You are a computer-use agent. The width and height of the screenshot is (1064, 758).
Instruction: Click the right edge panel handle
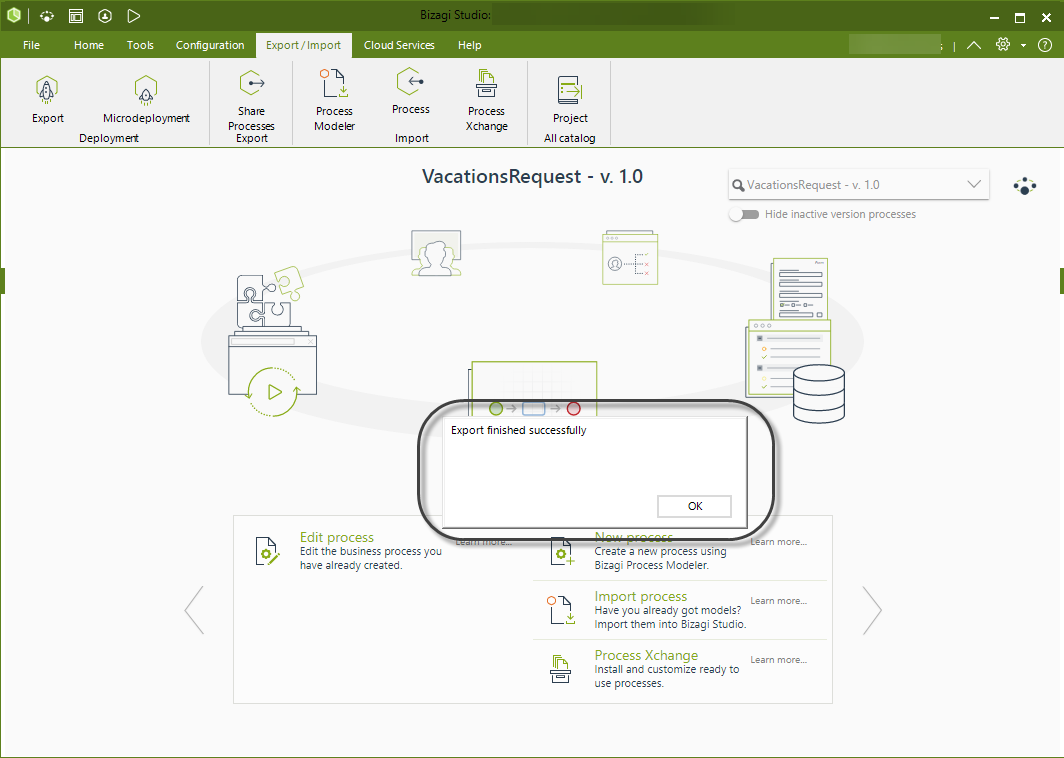coord(1061,280)
